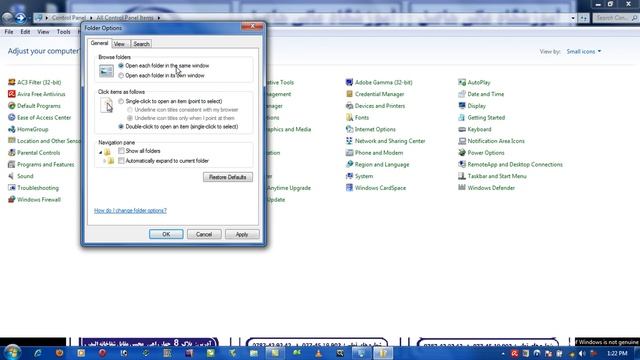Open Adobe Gamma (32-bit) icon

click(349, 82)
